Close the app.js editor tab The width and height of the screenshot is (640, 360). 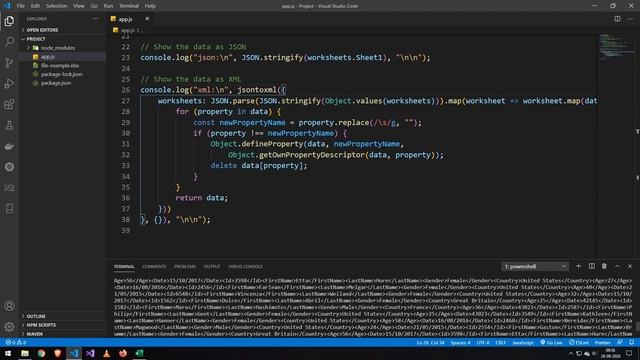click(147, 19)
